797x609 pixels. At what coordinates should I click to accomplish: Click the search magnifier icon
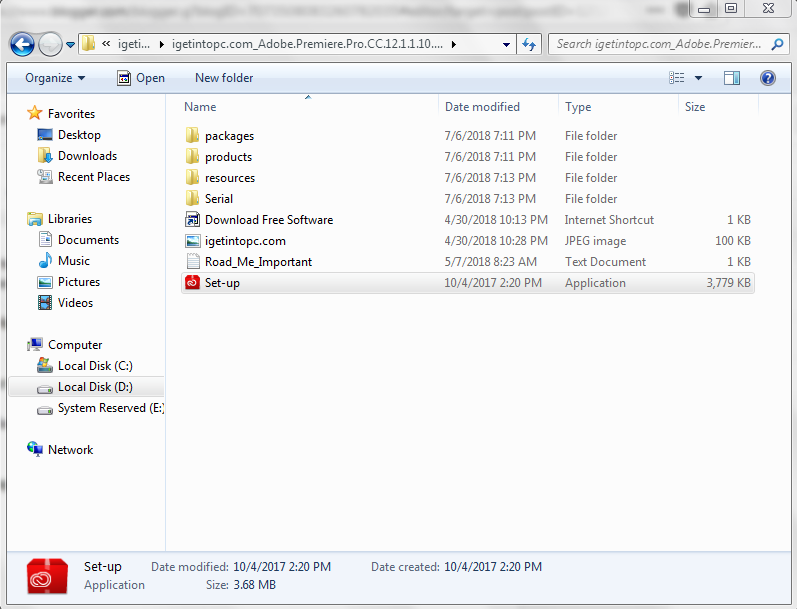pos(777,44)
